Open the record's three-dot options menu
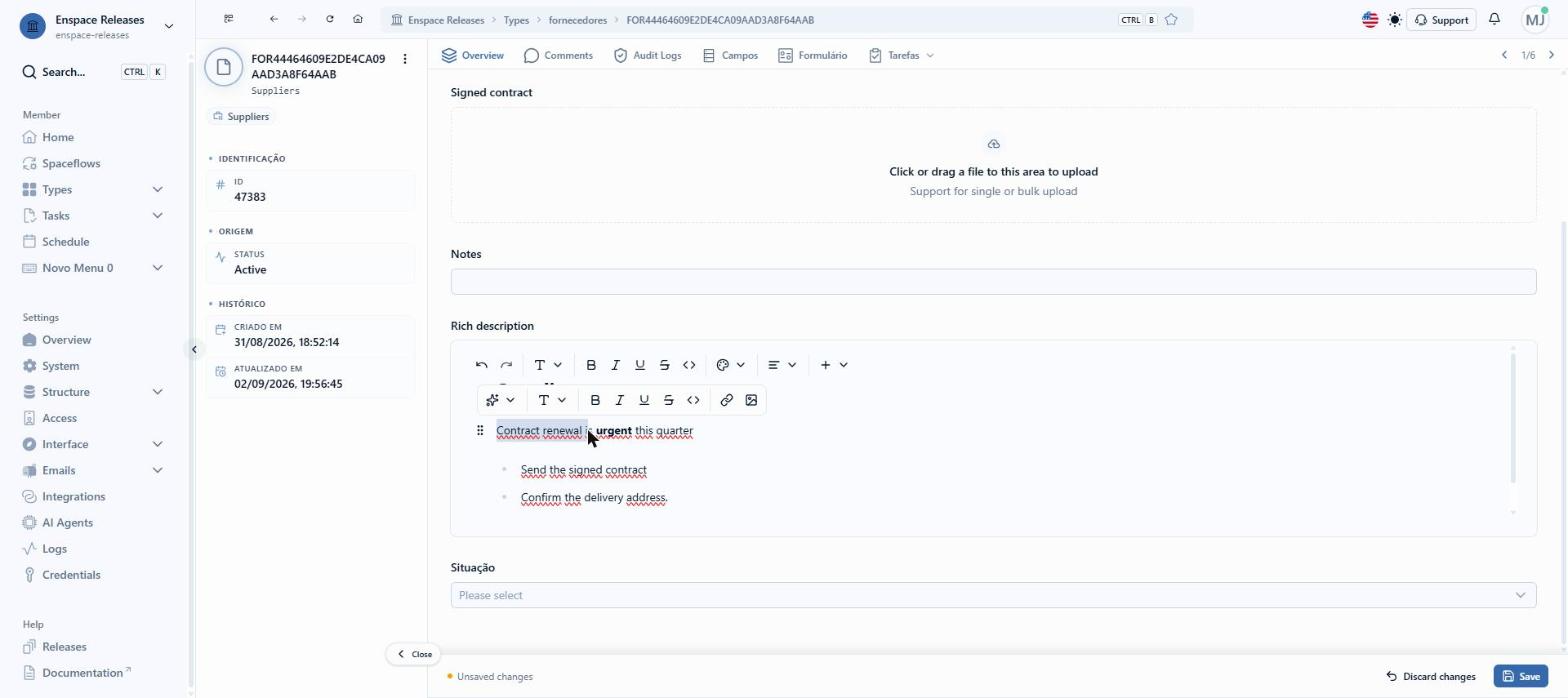This screenshot has height=698, width=1568. [405, 59]
